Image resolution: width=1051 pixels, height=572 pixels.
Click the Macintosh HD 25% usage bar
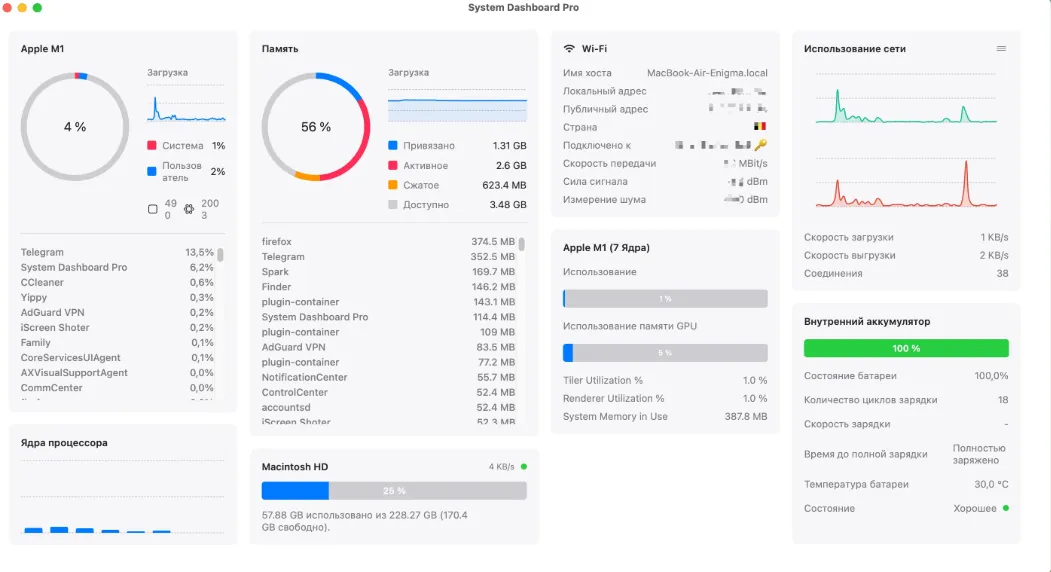tap(394, 491)
